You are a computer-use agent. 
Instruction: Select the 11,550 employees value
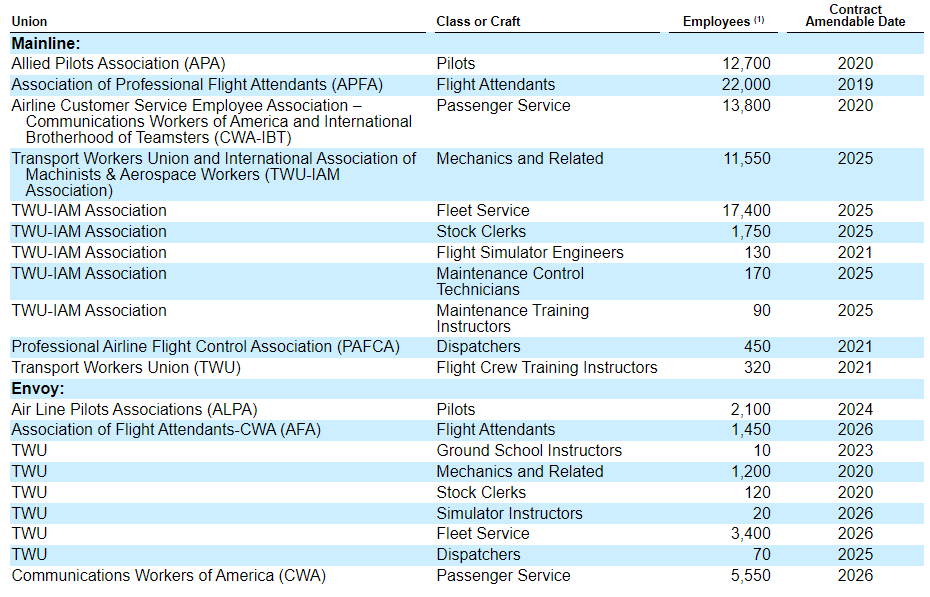tap(747, 158)
